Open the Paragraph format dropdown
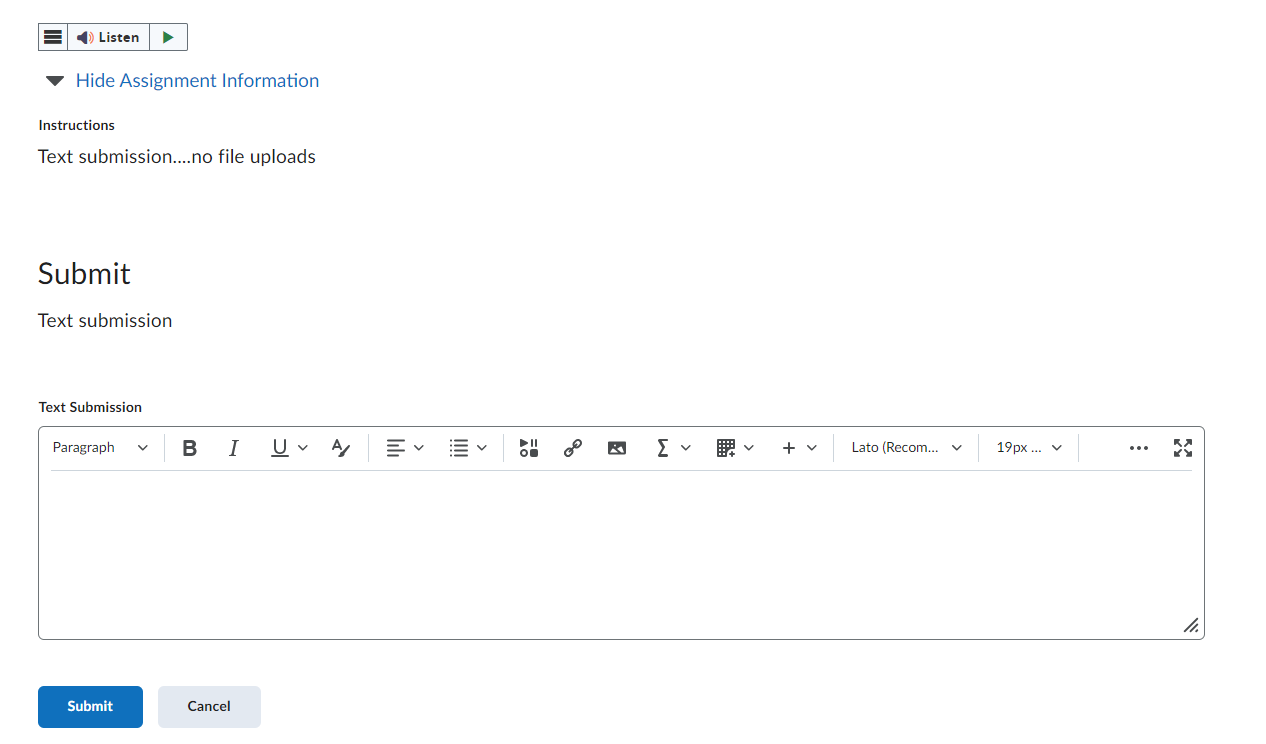Screen dimensions: 1266x744 tap(100, 448)
